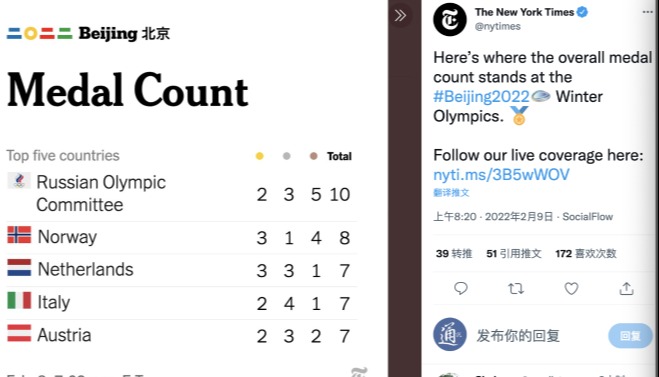Share the tweet via the share icon
Image resolution: width=659 pixels, height=377 pixels.
click(x=626, y=288)
